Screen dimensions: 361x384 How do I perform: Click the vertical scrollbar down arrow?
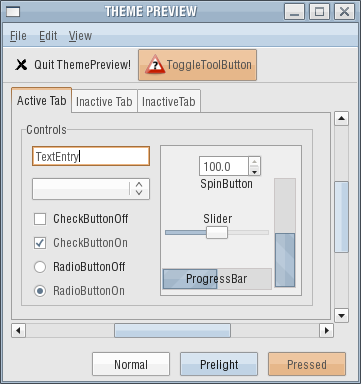tap(342, 315)
